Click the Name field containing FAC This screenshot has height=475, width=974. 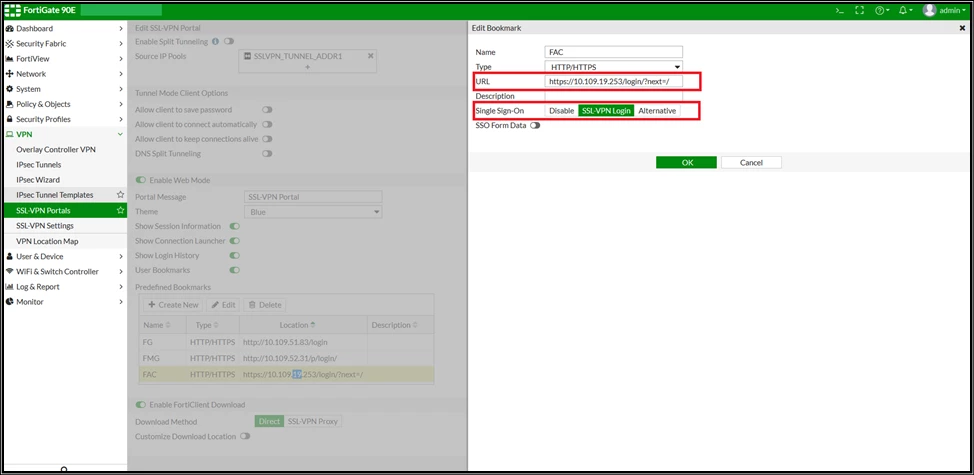(614, 52)
